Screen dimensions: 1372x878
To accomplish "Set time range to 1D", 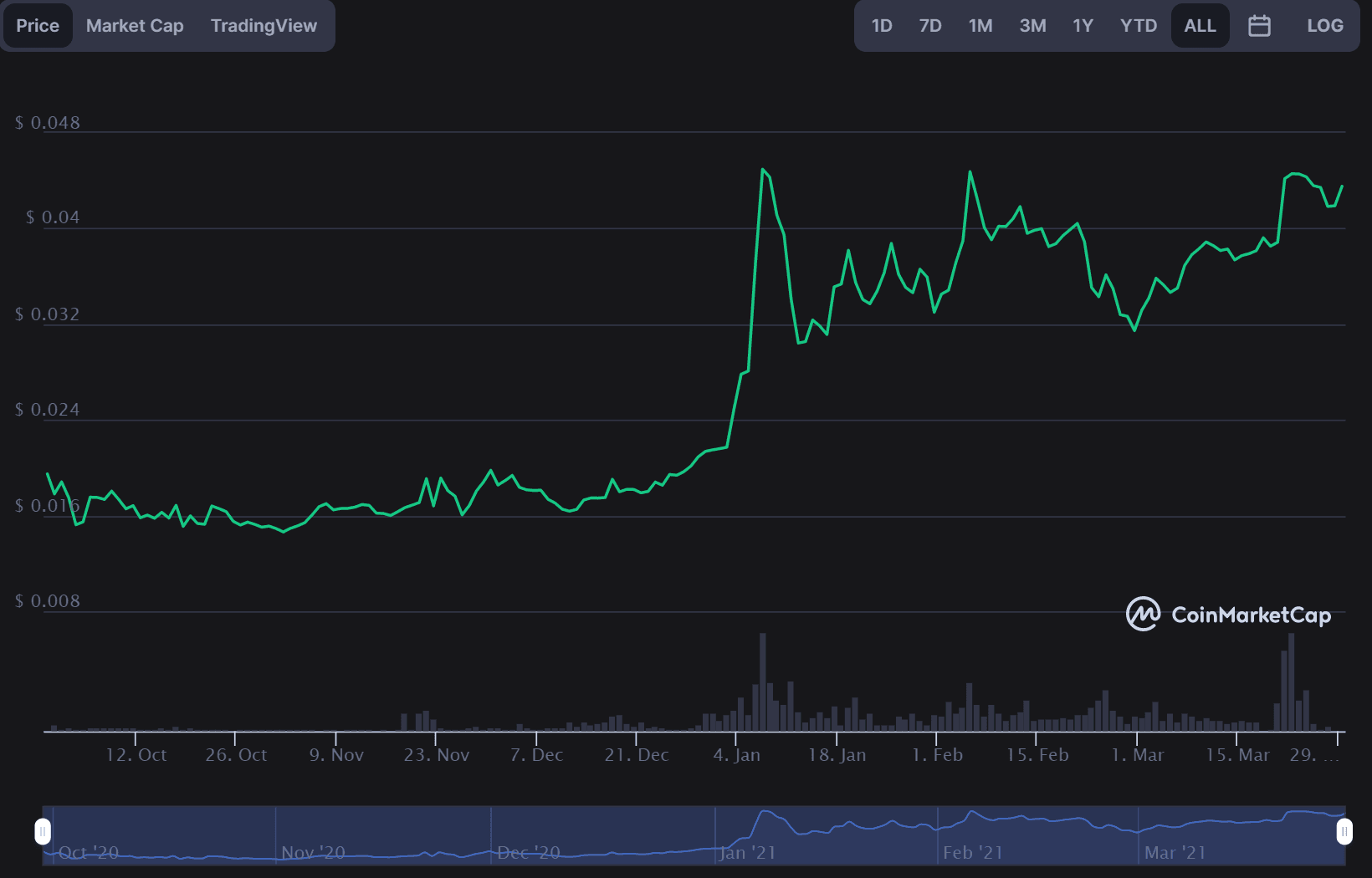I will coord(882,26).
